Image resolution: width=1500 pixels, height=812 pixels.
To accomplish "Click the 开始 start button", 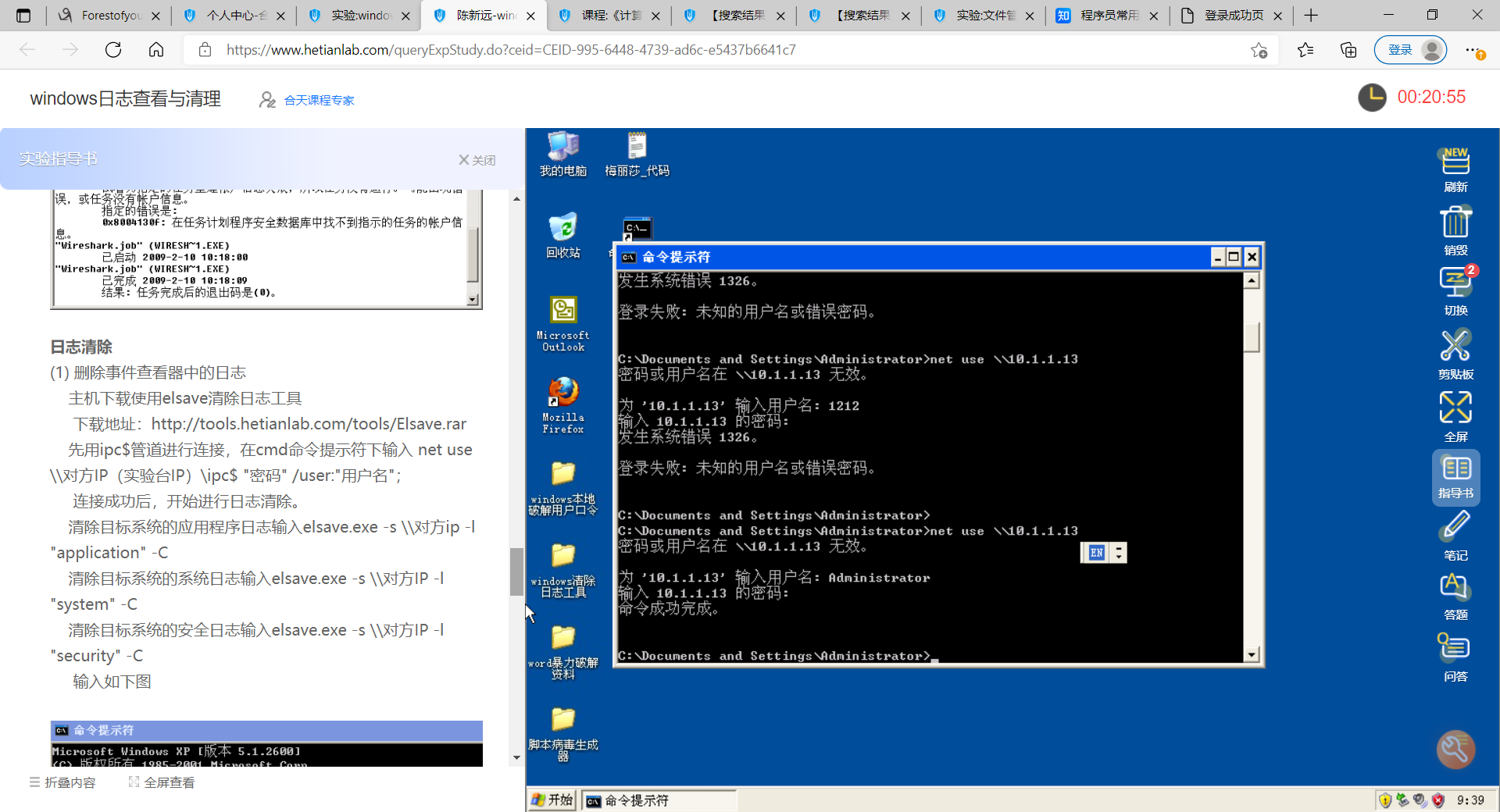I will (552, 800).
